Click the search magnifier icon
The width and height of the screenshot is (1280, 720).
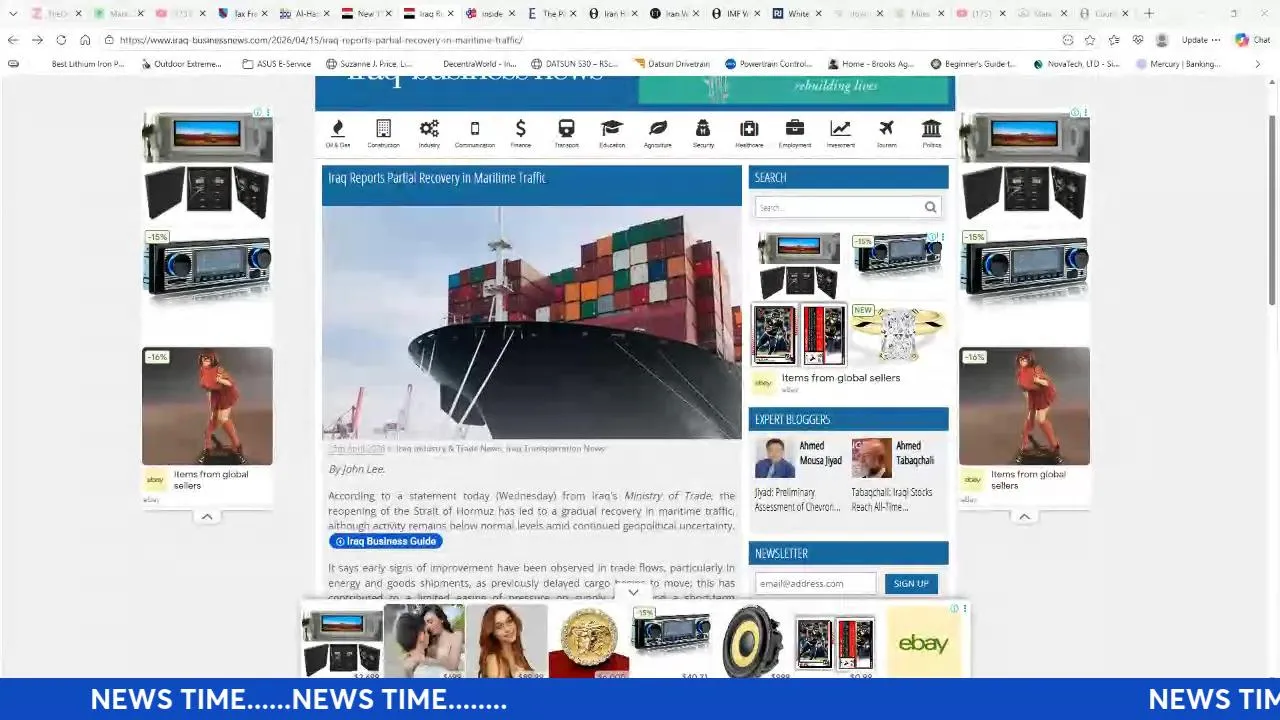pos(930,207)
